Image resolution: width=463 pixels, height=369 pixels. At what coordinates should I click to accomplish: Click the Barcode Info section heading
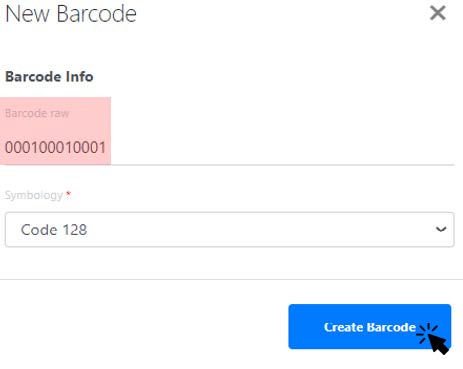49,77
